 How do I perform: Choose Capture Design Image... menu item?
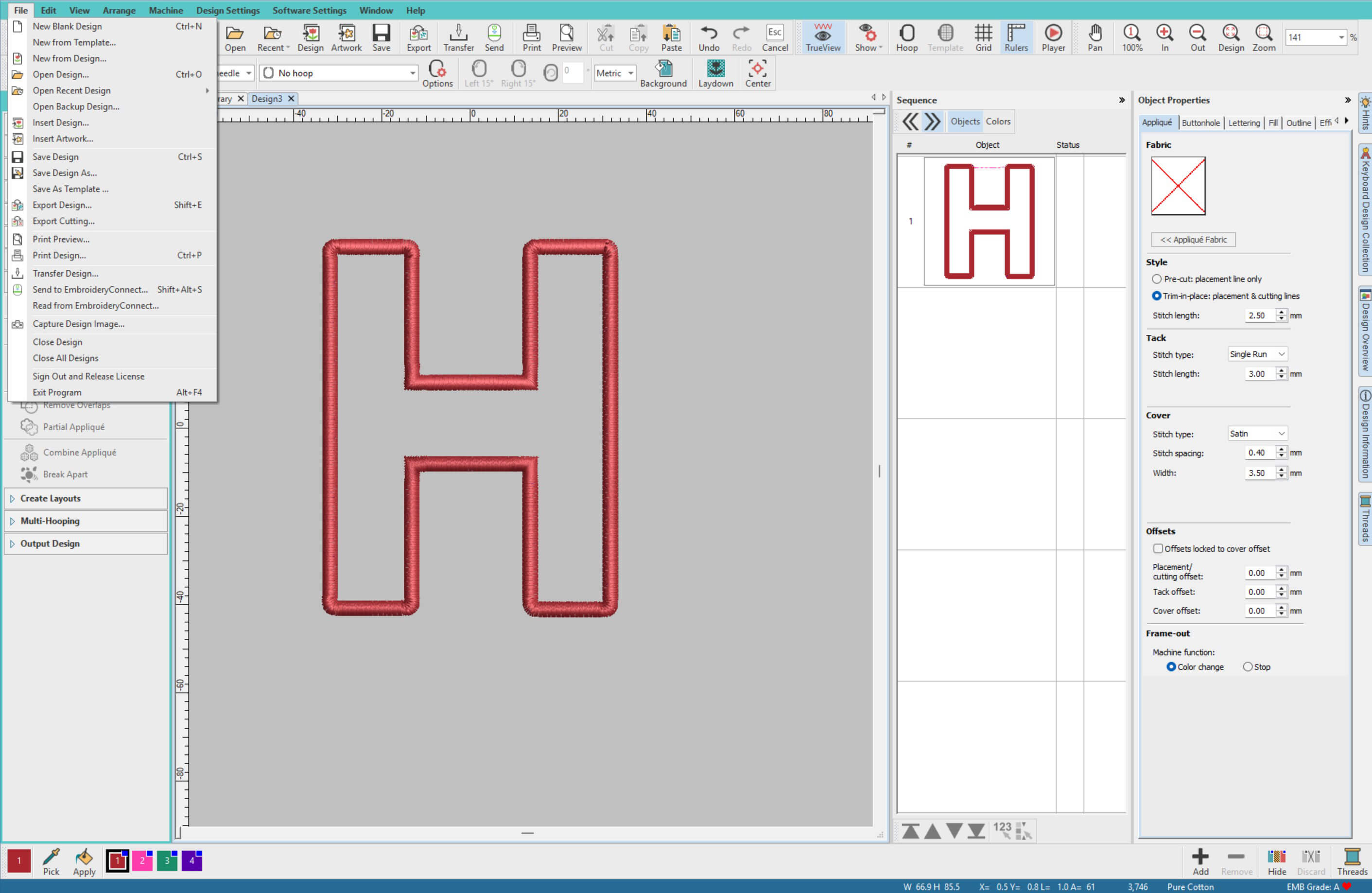click(x=113, y=323)
